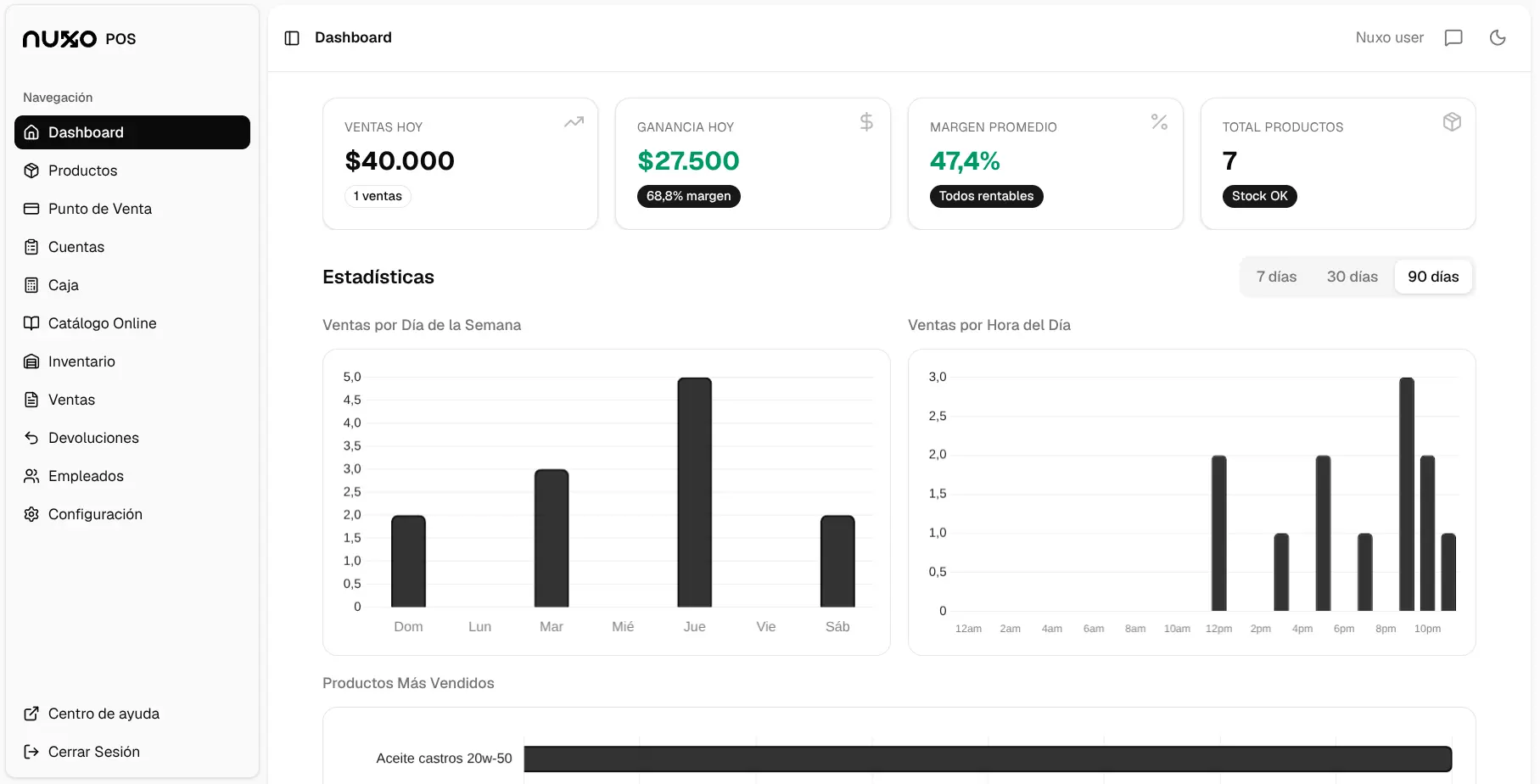This screenshot has width=1540, height=784.
Task: Click the 'Todos rentables' badge
Action: click(986, 196)
